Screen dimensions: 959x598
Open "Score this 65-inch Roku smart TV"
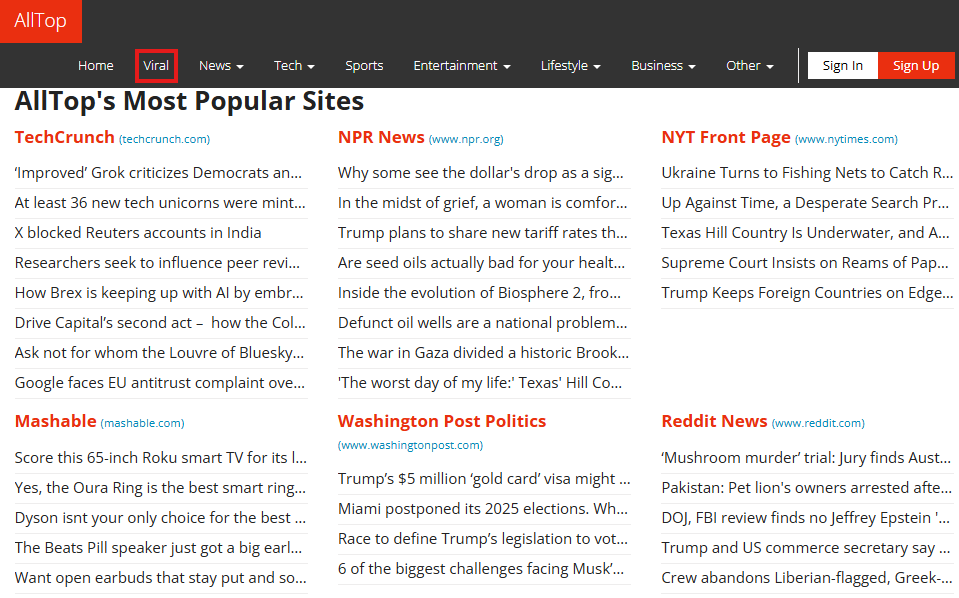161,458
